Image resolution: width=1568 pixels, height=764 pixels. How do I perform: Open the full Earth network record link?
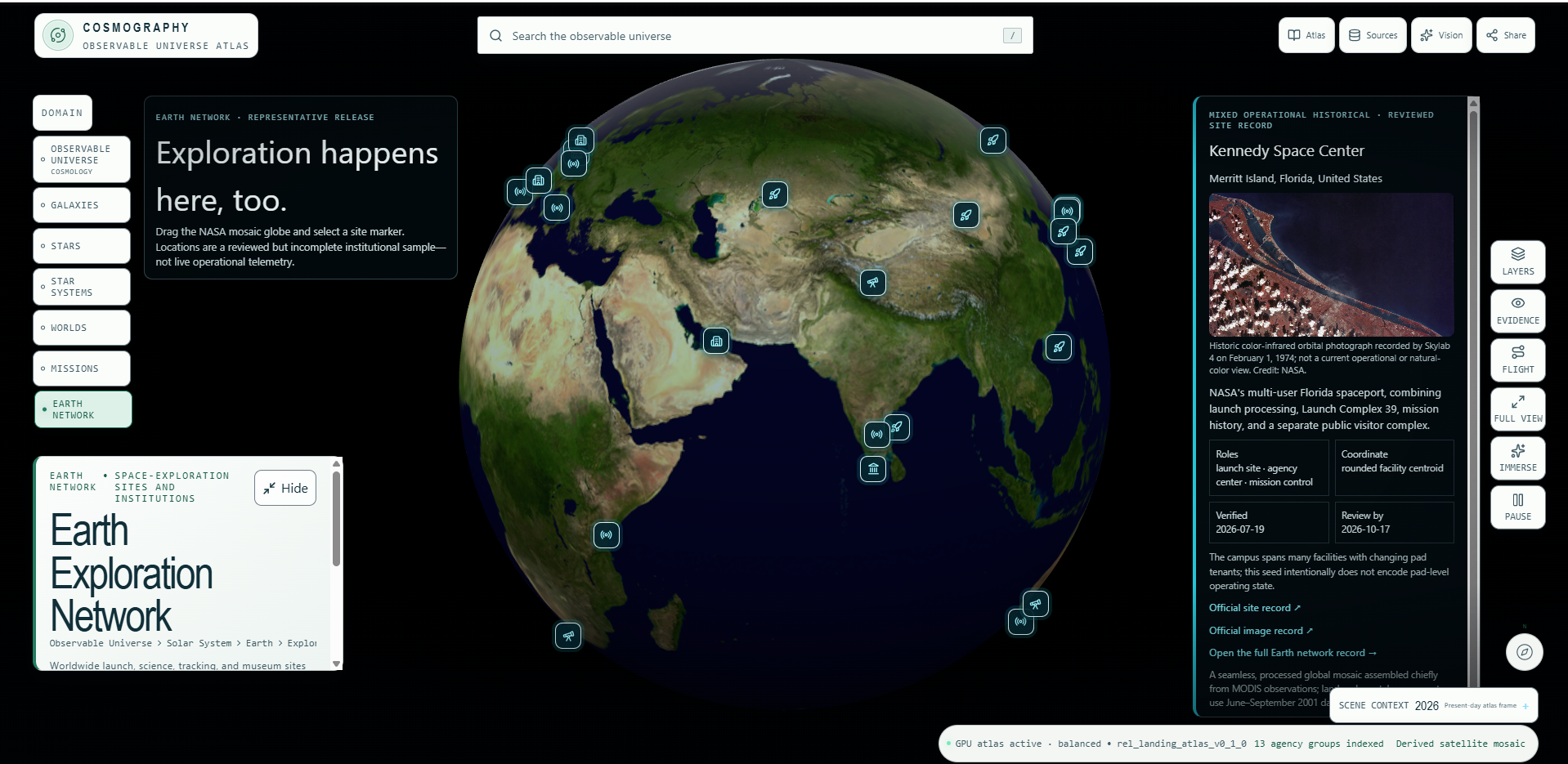click(1292, 653)
